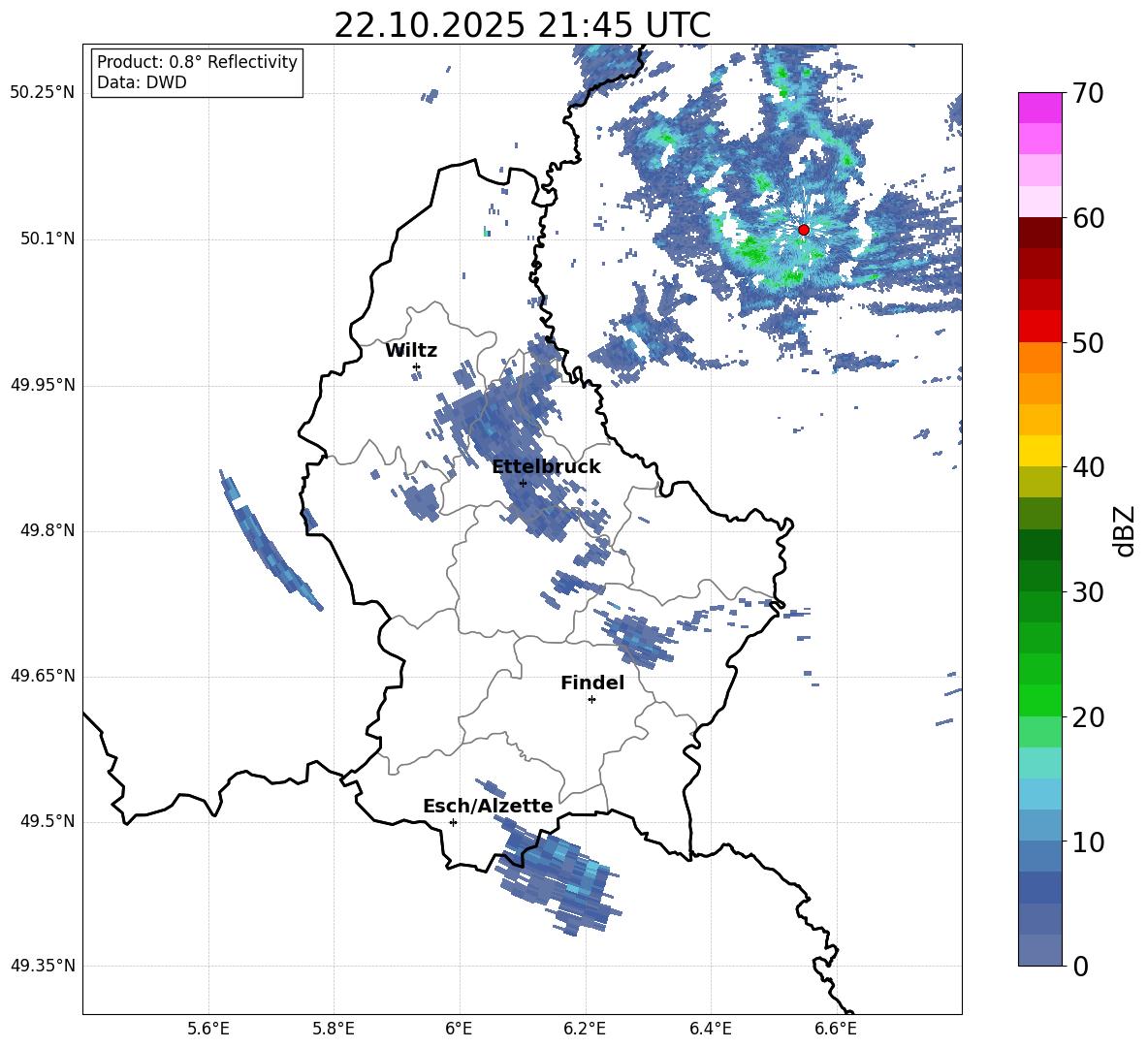1148x1048 pixels.
Task: Click the colorbar tick label 30
Action: [1088, 592]
